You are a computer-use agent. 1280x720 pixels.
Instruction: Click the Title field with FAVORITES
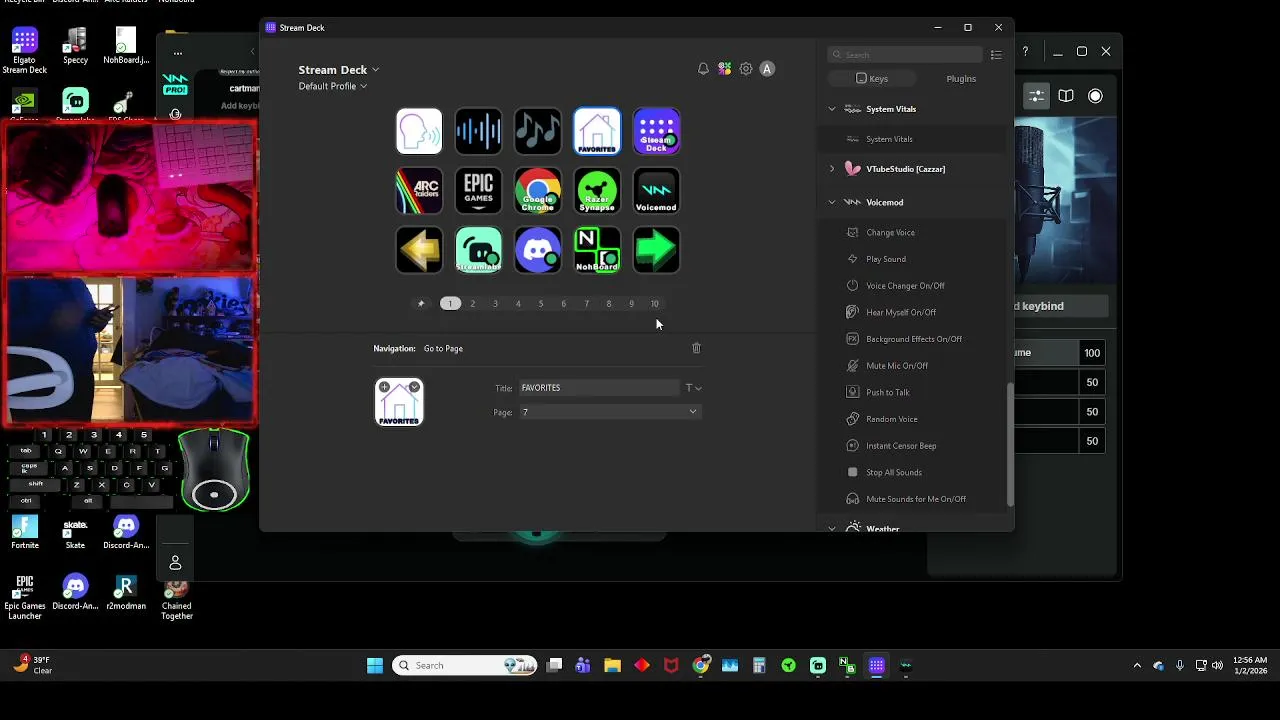tap(598, 388)
